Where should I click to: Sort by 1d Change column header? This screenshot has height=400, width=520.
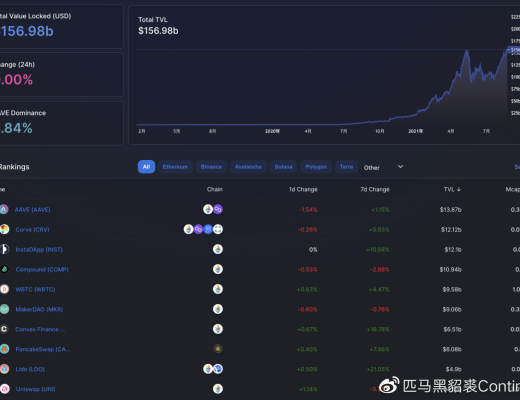click(303, 189)
